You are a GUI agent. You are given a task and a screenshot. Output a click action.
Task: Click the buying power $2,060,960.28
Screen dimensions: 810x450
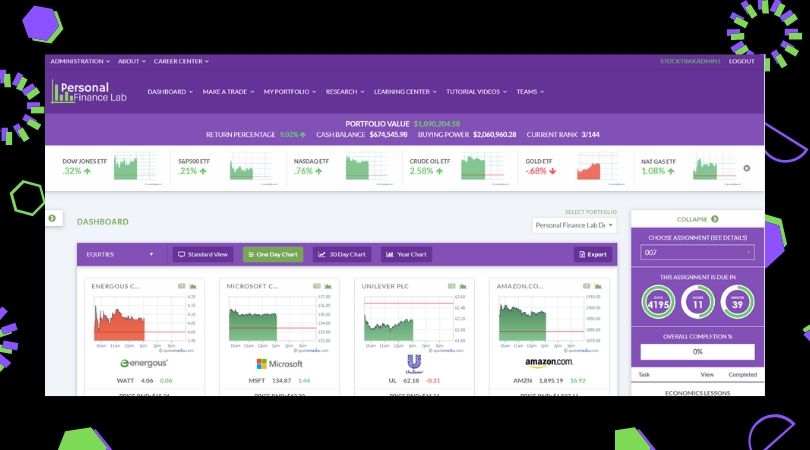[x=494, y=135]
